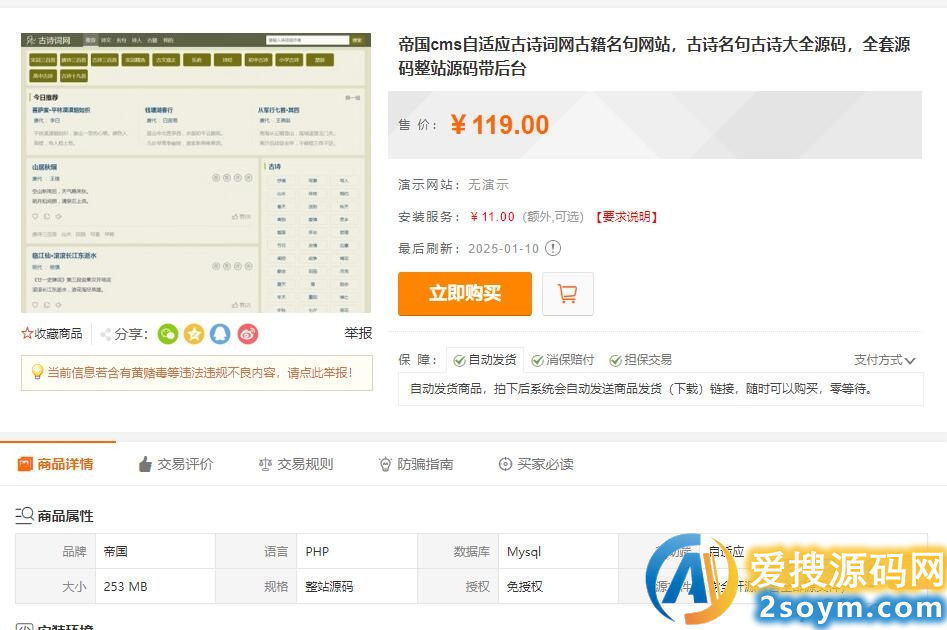The image size is (947, 630).
Task: Open the 防骗指南 tab
Action: [416, 464]
